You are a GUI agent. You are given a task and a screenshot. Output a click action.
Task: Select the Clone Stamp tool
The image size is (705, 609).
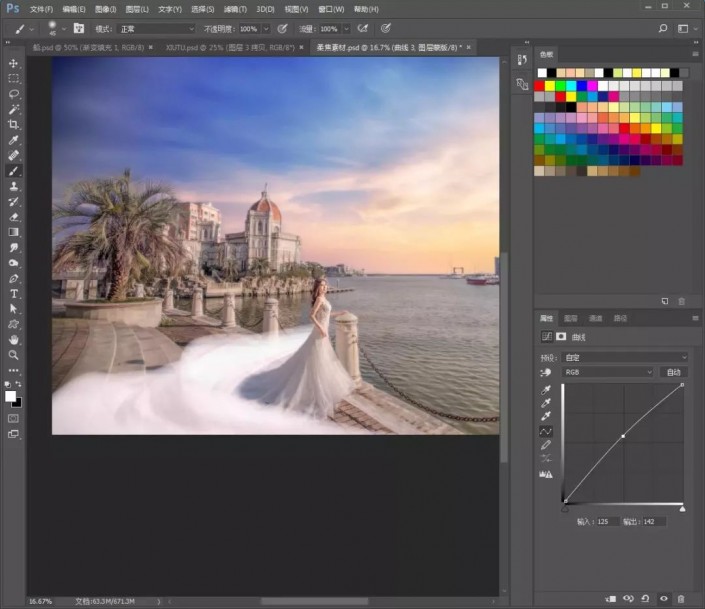pyautogui.click(x=13, y=186)
